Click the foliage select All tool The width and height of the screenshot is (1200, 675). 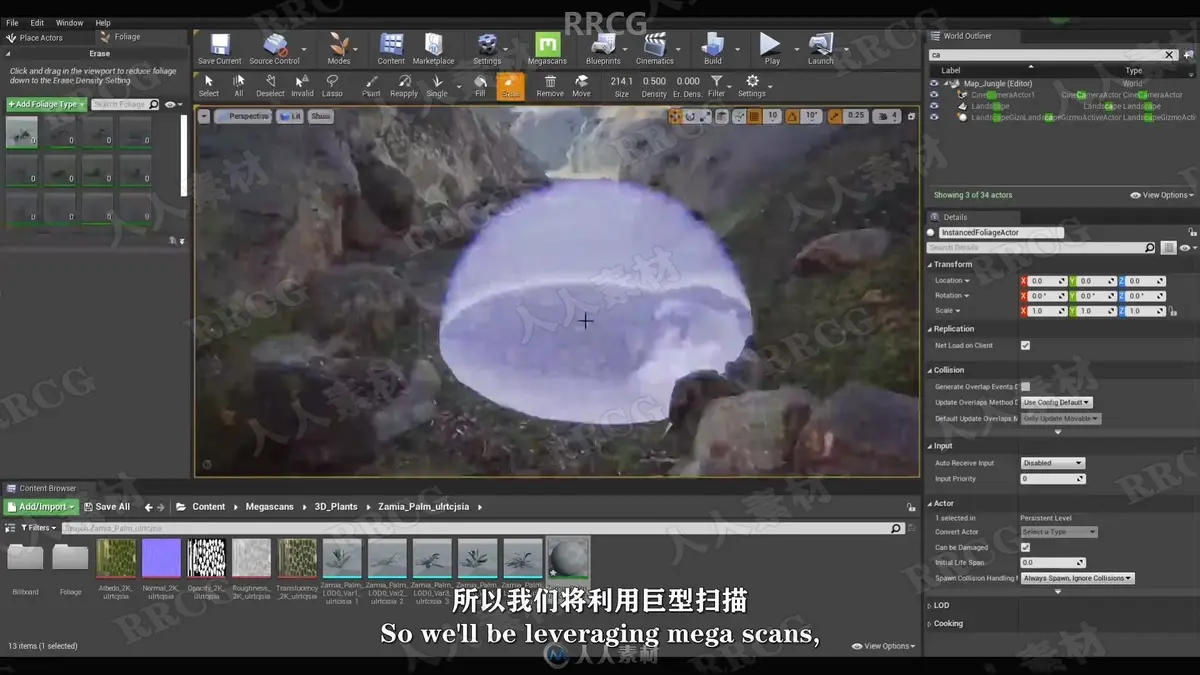[x=239, y=86]
